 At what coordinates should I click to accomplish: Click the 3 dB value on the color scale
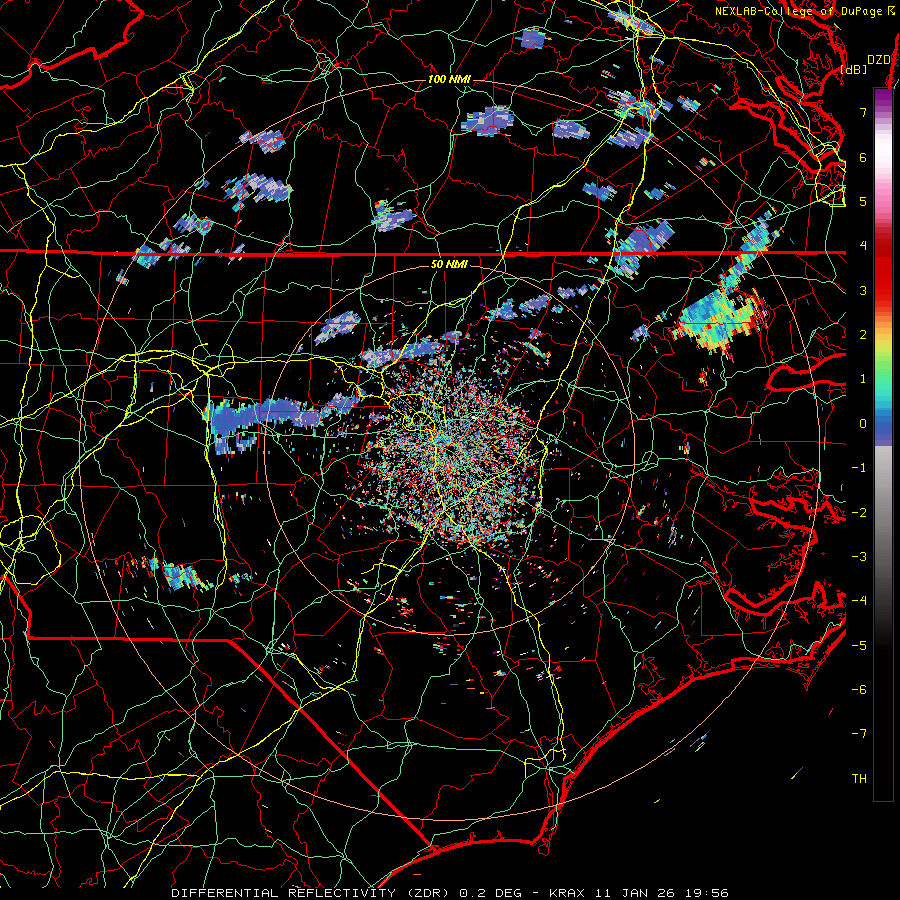[863, 290]
